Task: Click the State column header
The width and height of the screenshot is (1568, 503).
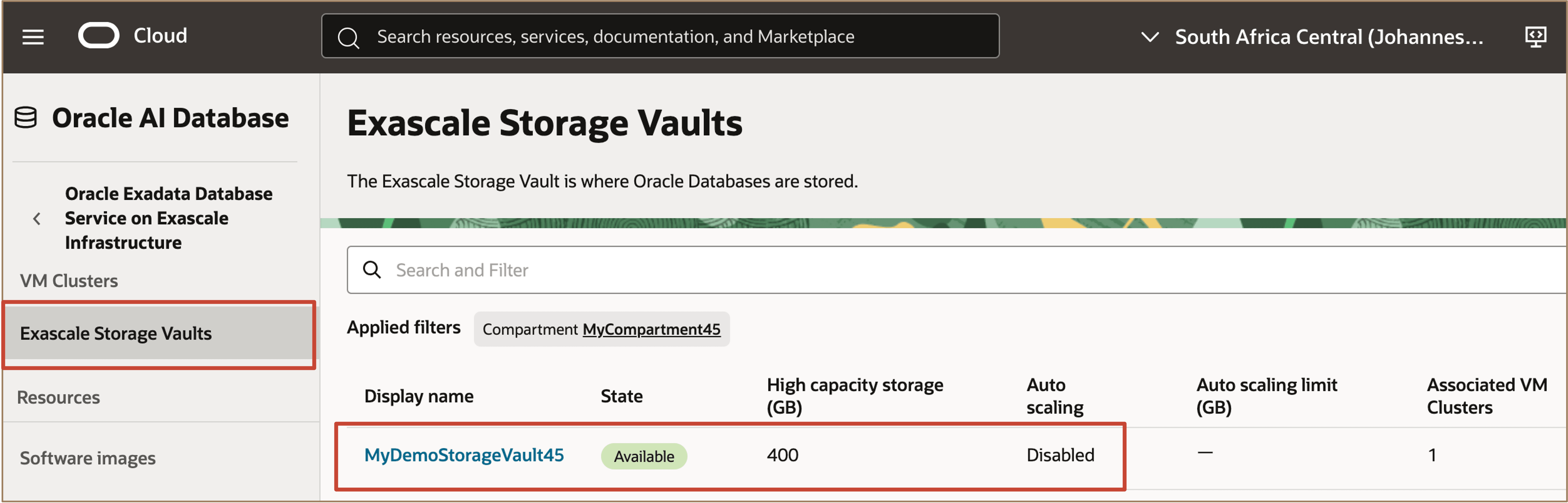Action: pos(622,397)
